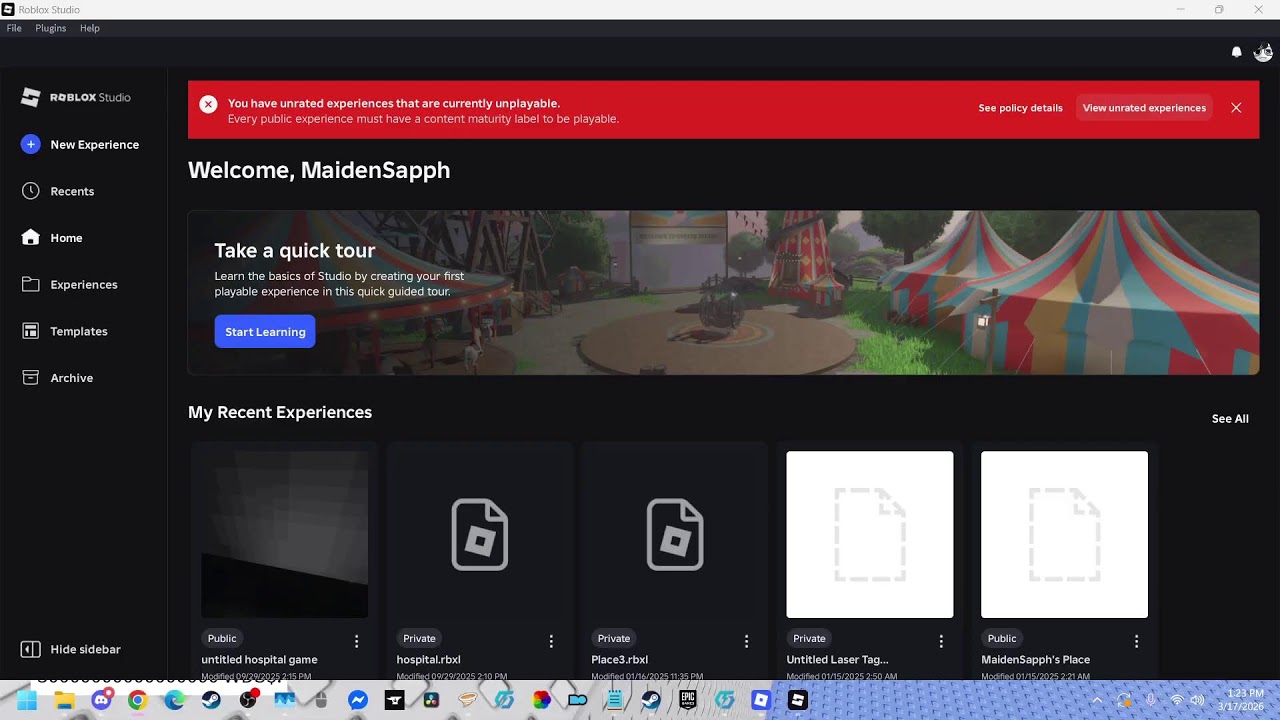Click the Private badge on Untitled Laser Tag
This screenshot has height=720, width=1280.
pyautogui.click(x=809, y=638)
